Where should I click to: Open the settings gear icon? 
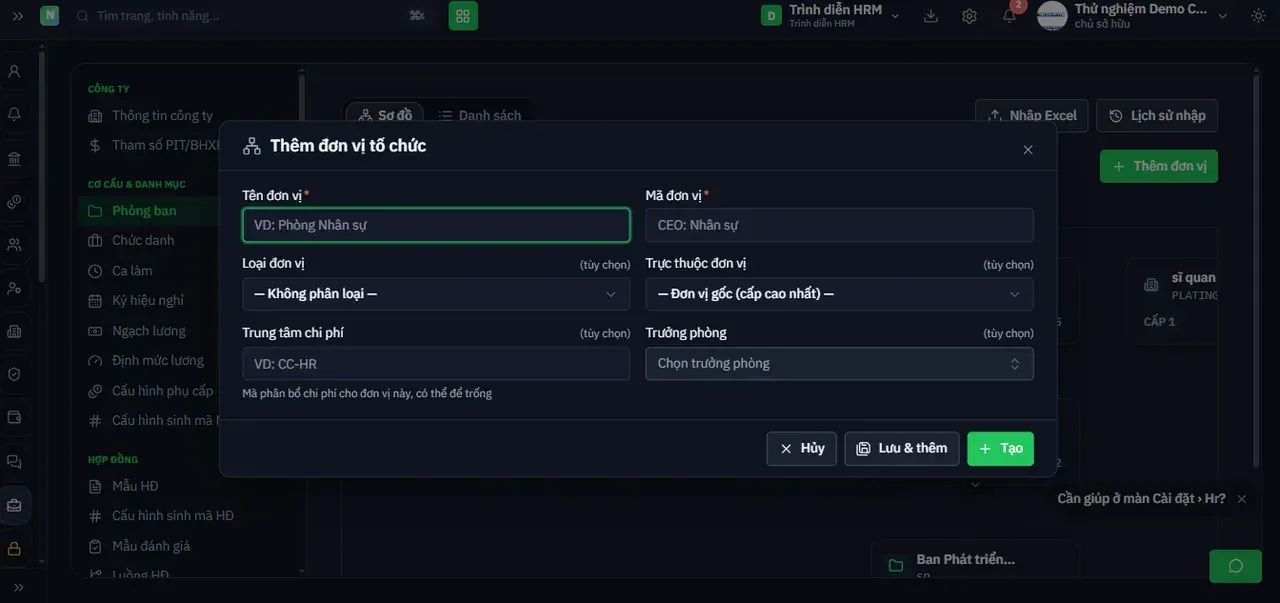(x=969, y=16)
